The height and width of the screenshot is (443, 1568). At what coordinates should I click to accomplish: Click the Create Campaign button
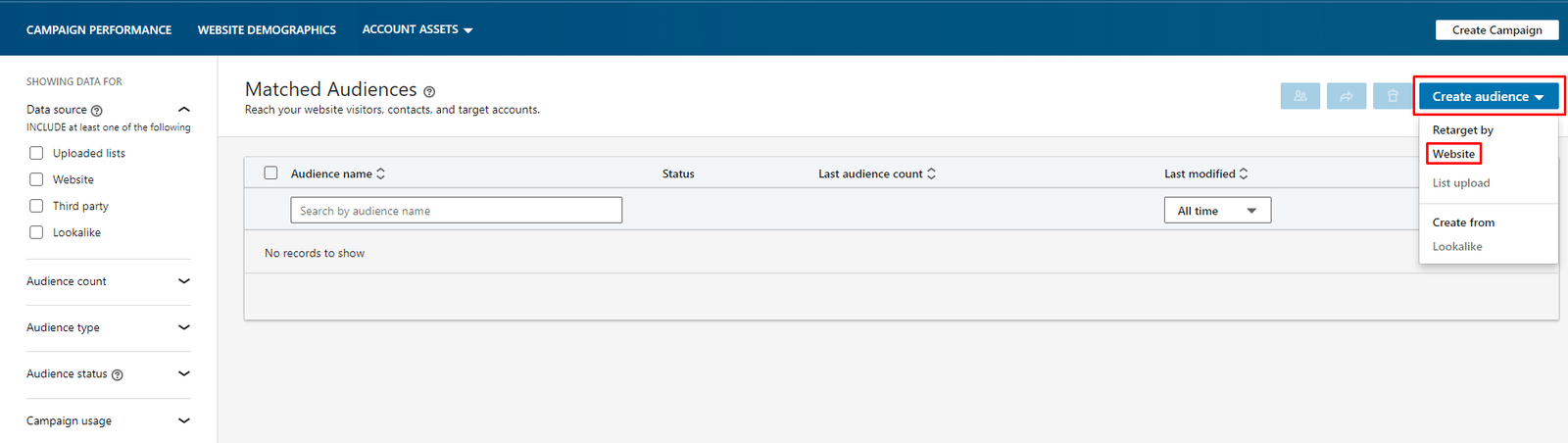point(1496,30)
